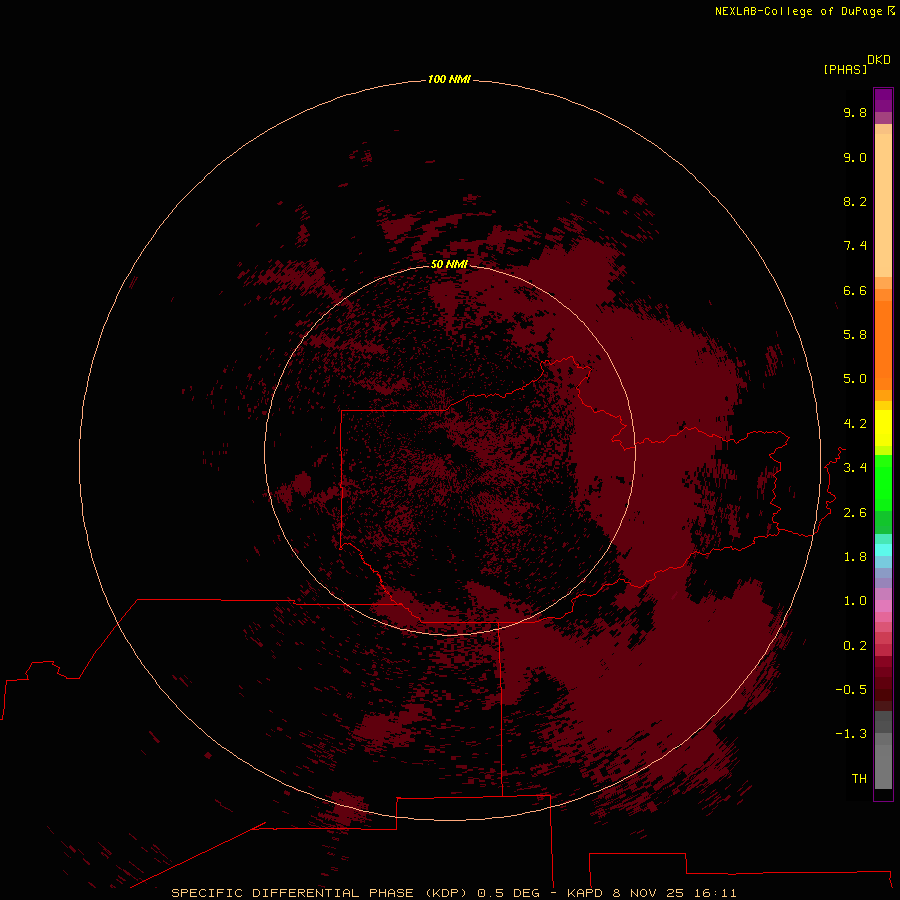The image size is (900, 900).
Task: Click the bright green color bar segment
Action: tap(883, 483)
